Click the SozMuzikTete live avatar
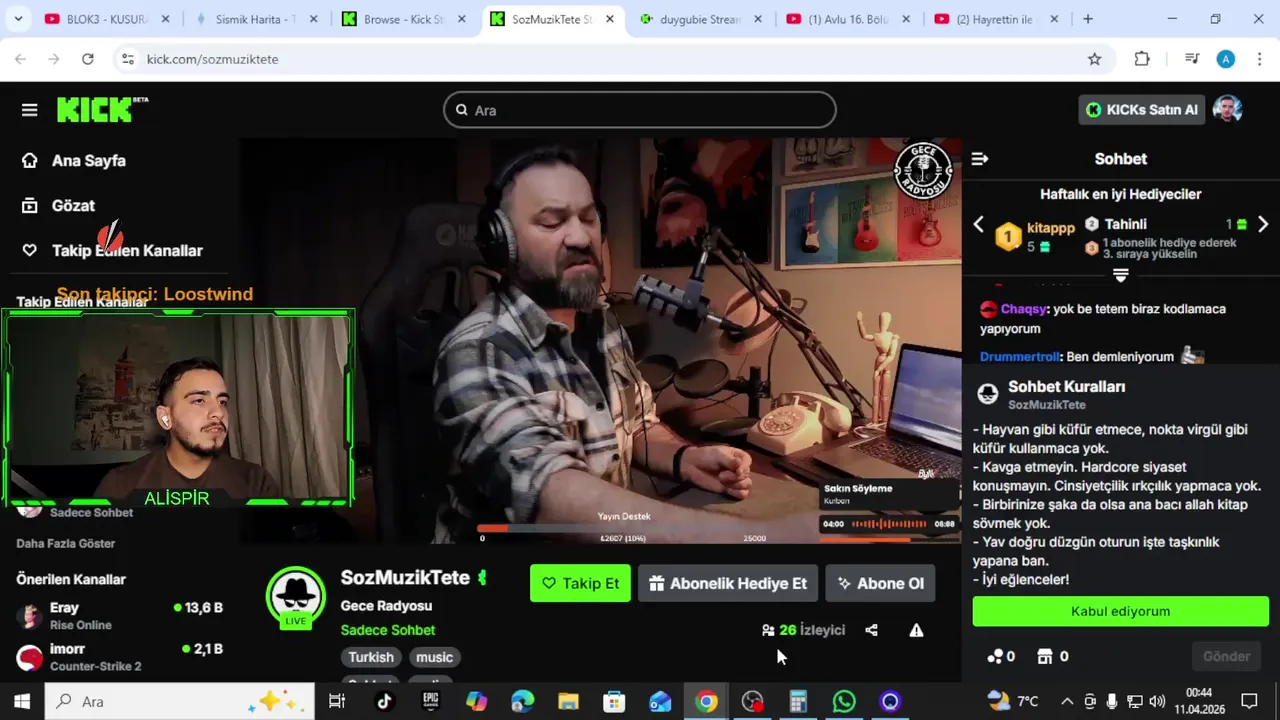Viewport: 1280px width, 720px height. coord(295,597)
